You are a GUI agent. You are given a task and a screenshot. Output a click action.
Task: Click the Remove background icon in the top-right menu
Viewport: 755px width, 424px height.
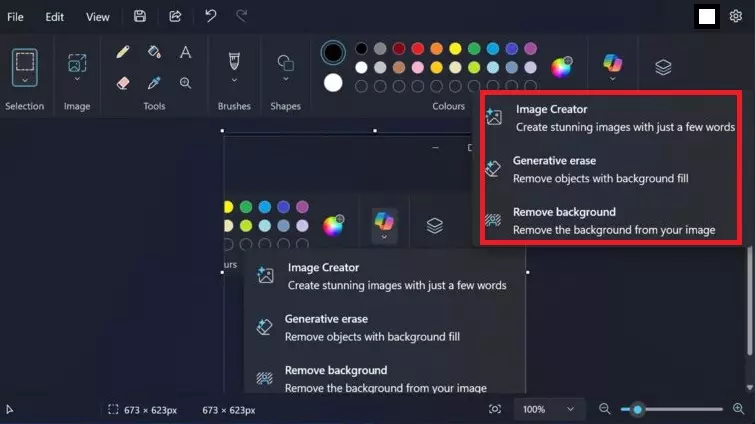pyautogui.click(x=493, y=220)
